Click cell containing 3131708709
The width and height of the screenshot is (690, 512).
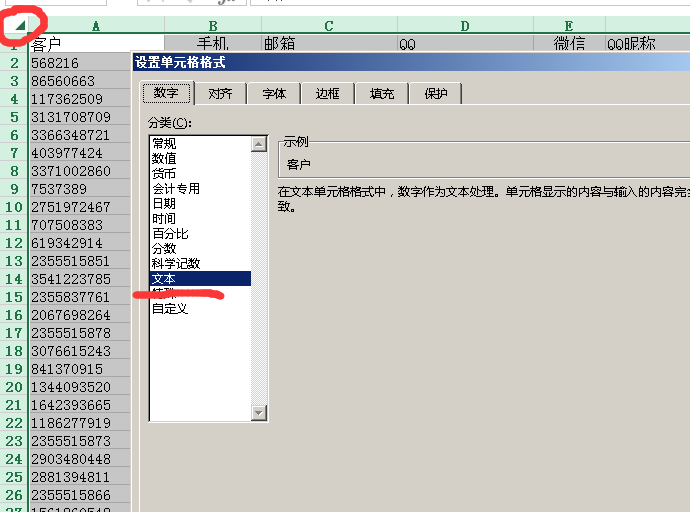[70, 117]
